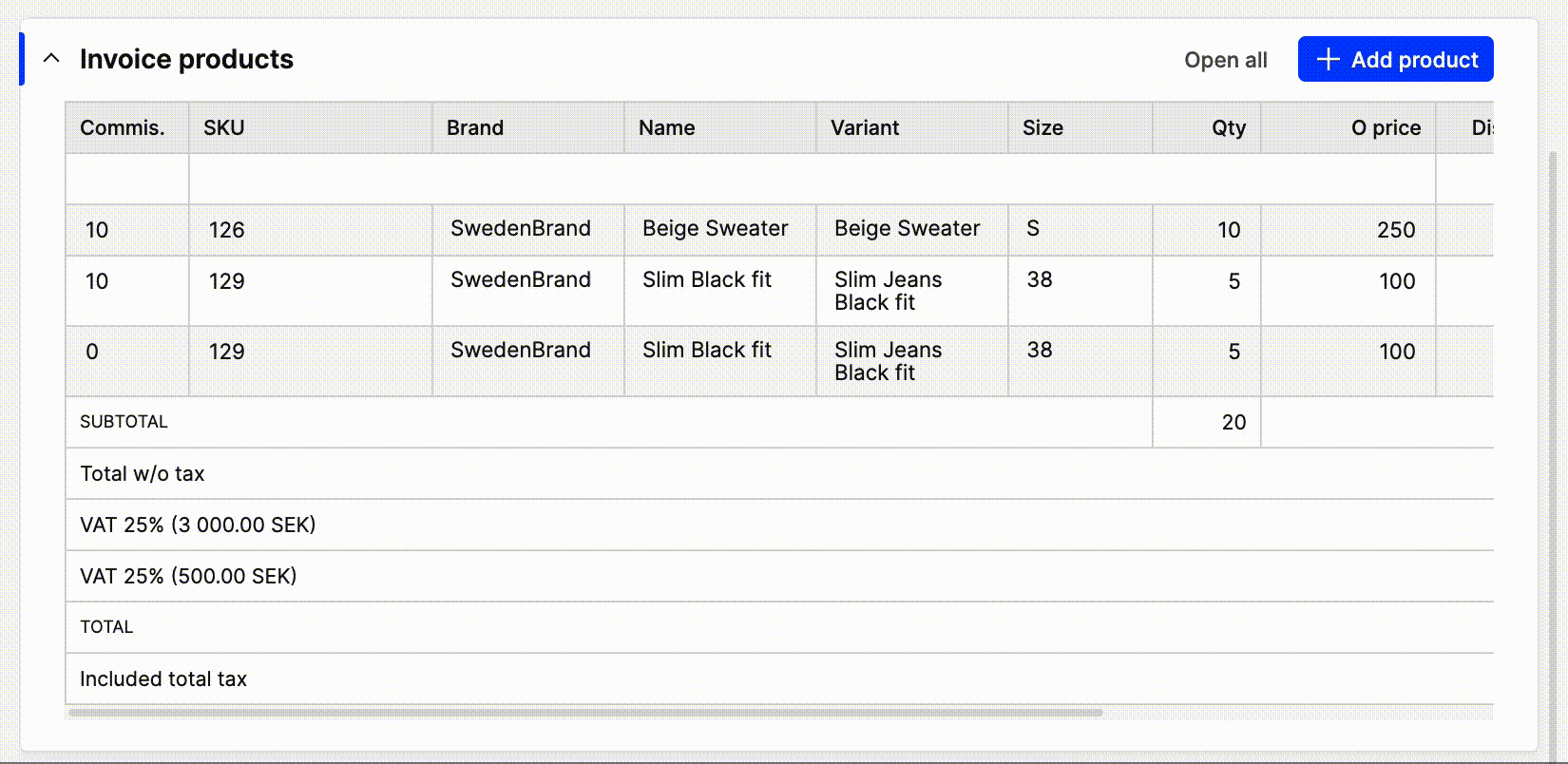Select the O price cell showing 250
Screen dimensions: 1568x764
point(1395,230)
